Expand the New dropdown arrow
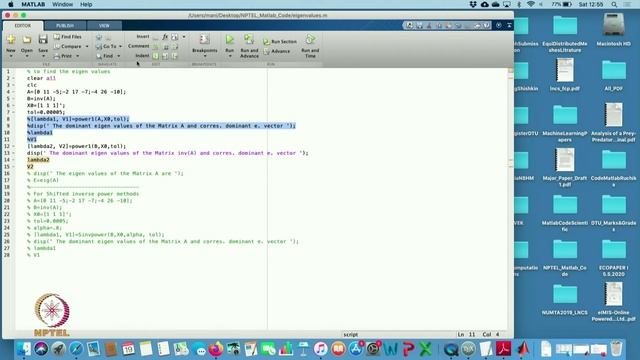 pyautogui.click(x=11, y=56)
